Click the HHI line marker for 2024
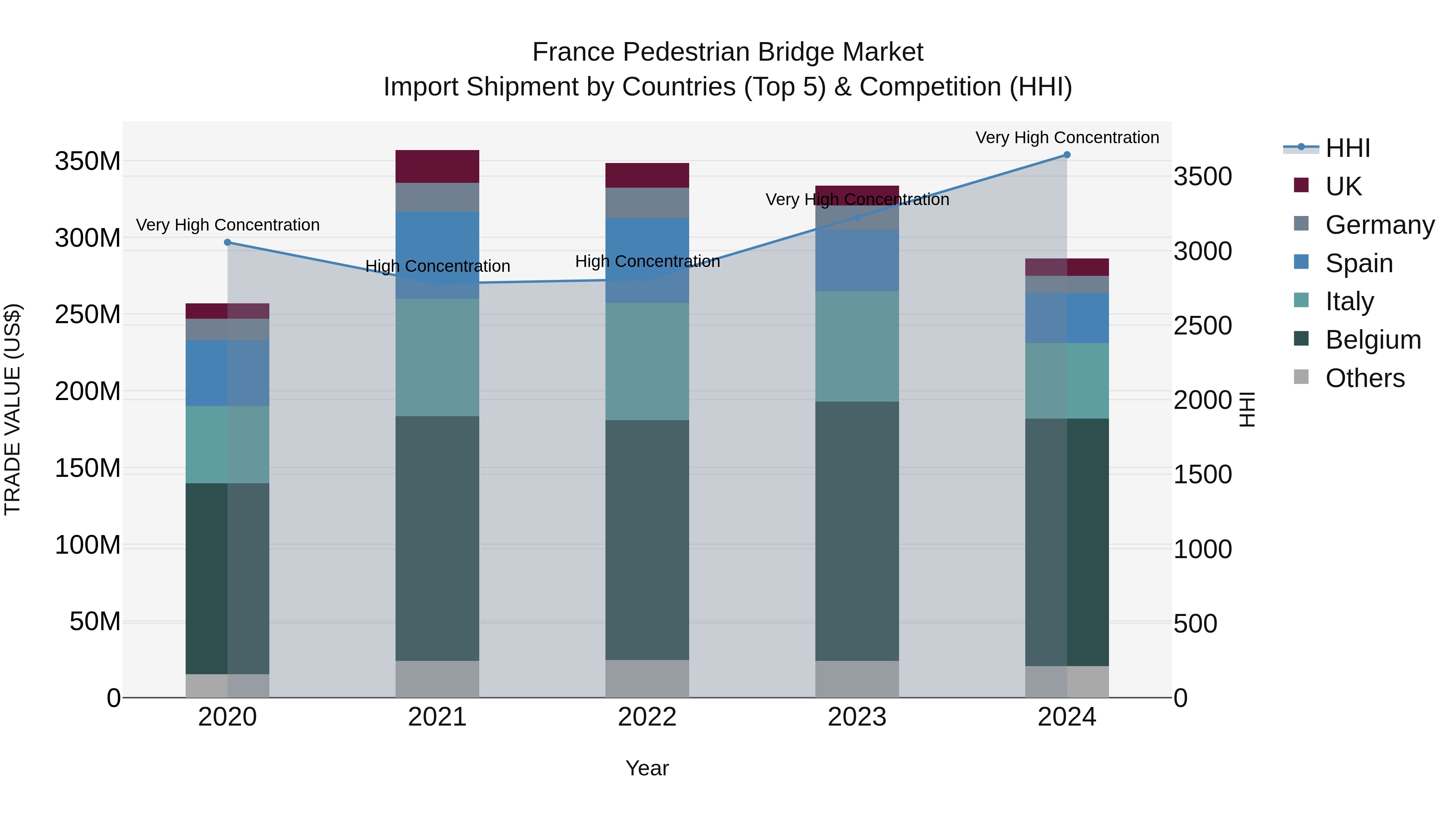This screenshot has width=1456, height=819. pos(1067,155)
